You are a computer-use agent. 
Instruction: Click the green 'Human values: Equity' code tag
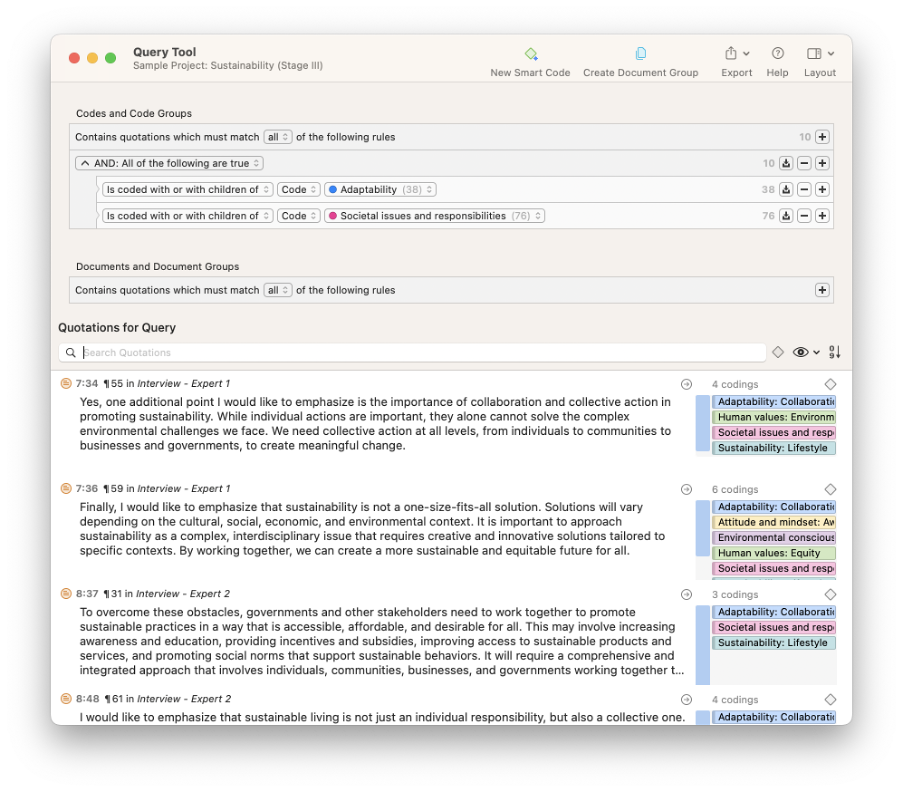[774, 553]
